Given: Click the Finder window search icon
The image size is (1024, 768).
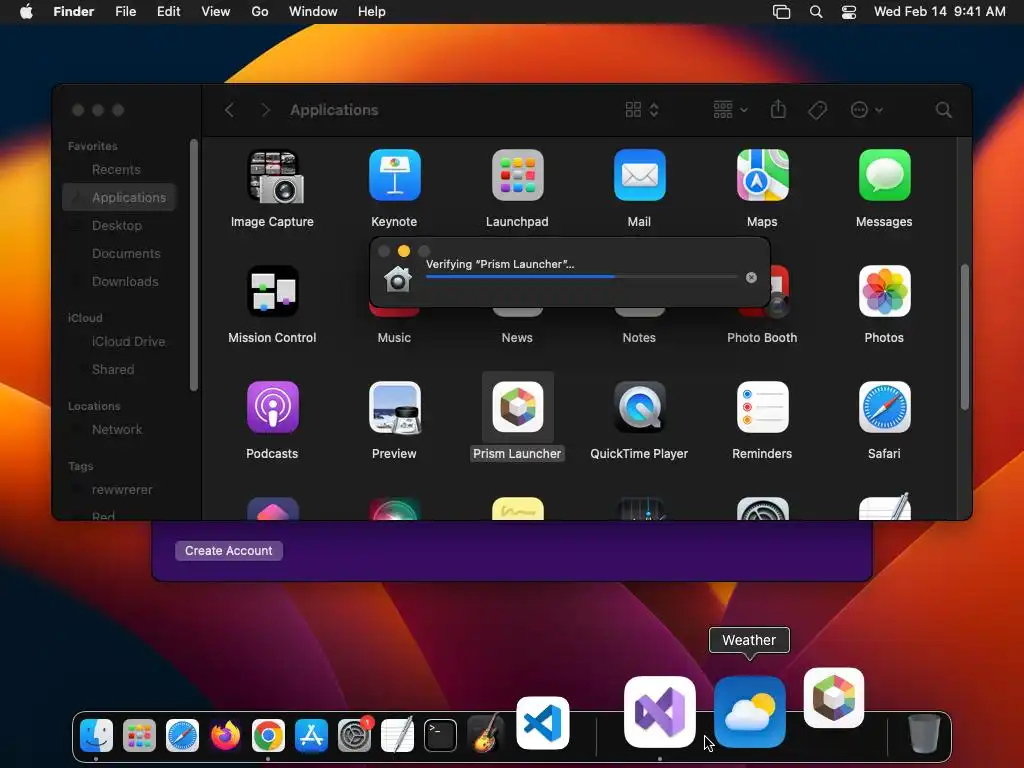Looking at the screenshot, I should [943, 110].
